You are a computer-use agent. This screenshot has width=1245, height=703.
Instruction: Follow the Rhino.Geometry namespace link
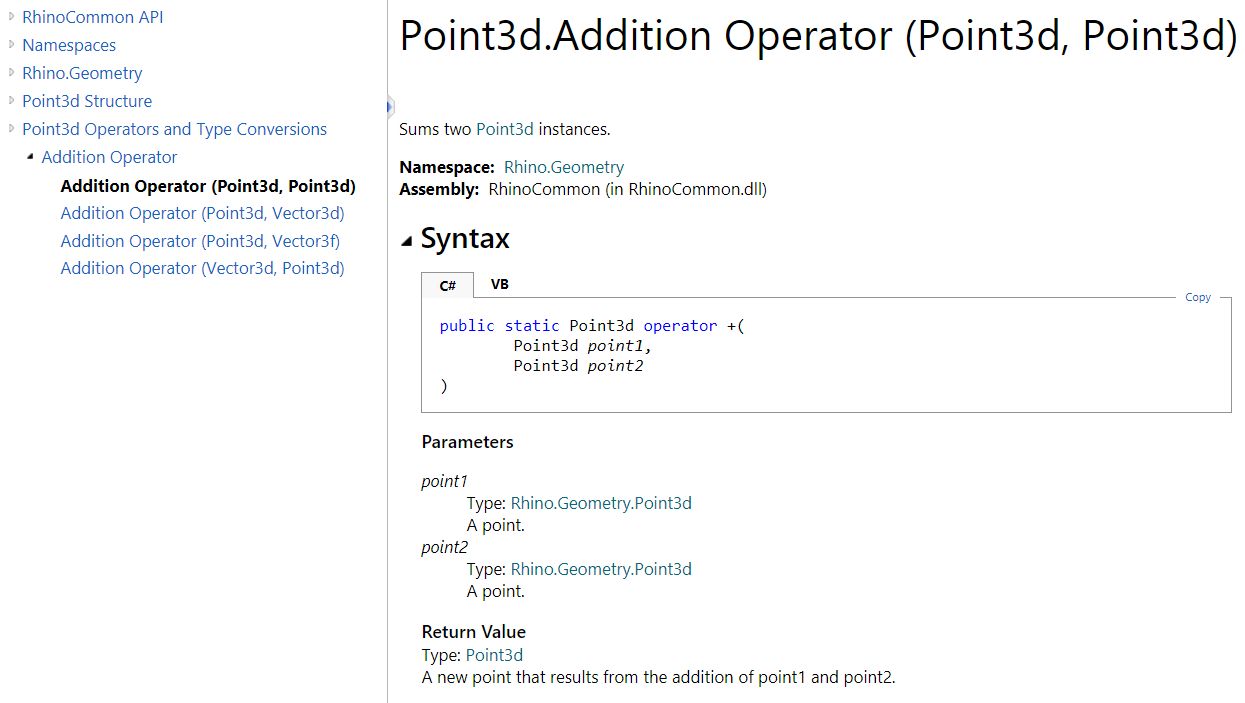[563, 167]
